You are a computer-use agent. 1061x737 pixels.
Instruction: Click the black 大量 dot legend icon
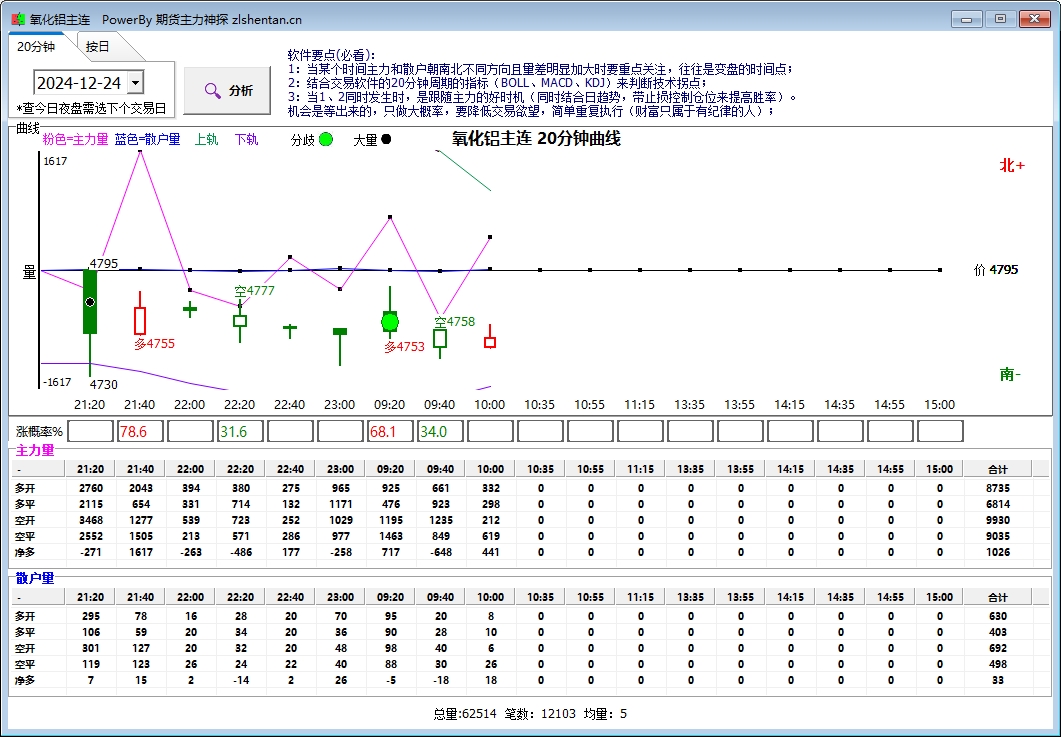point(386,140)
